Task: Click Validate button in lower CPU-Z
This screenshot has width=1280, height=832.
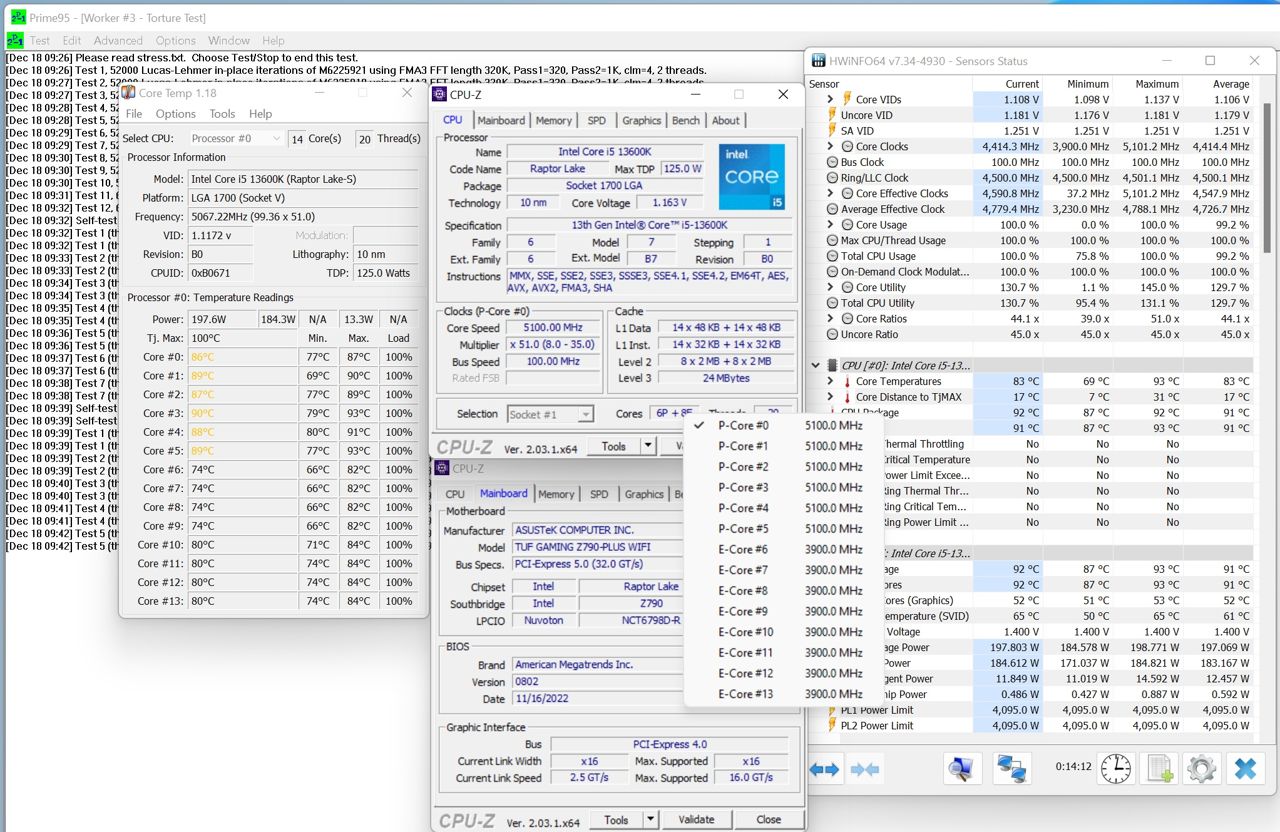Action: [x=696, y=819]
